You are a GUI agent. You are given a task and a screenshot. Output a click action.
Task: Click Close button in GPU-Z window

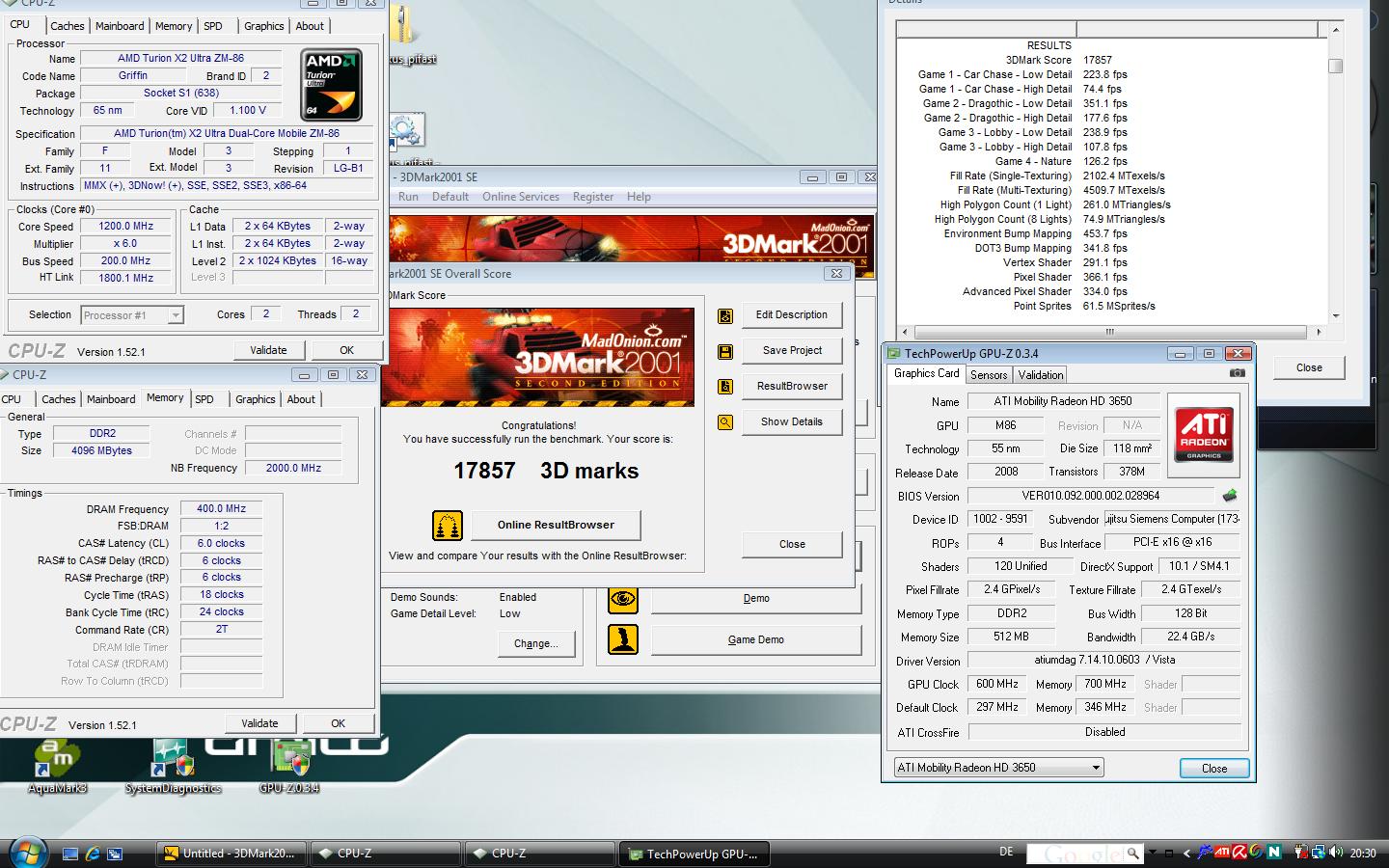click(1214, 769)
